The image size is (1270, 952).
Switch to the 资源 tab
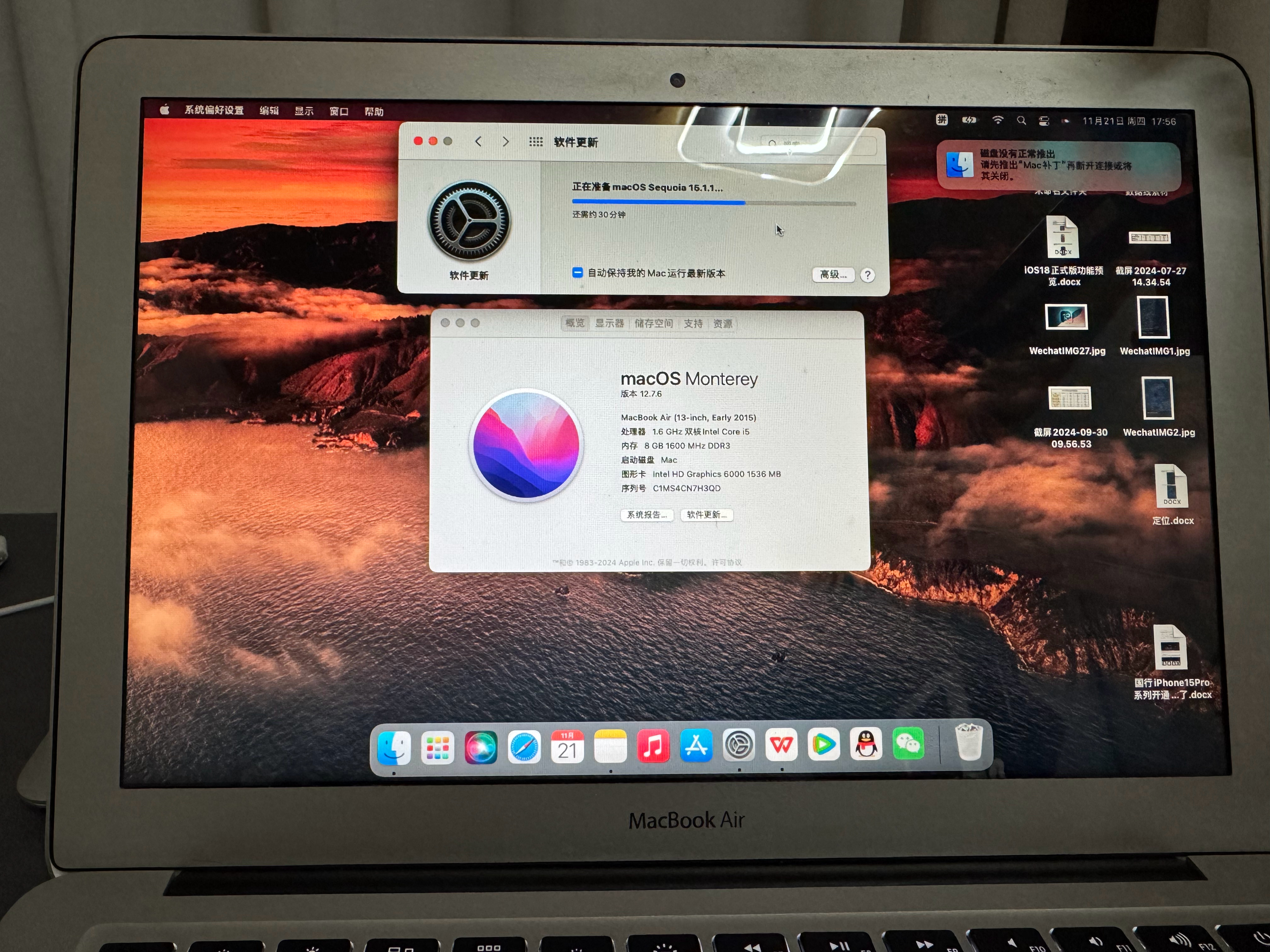[722, 324]
